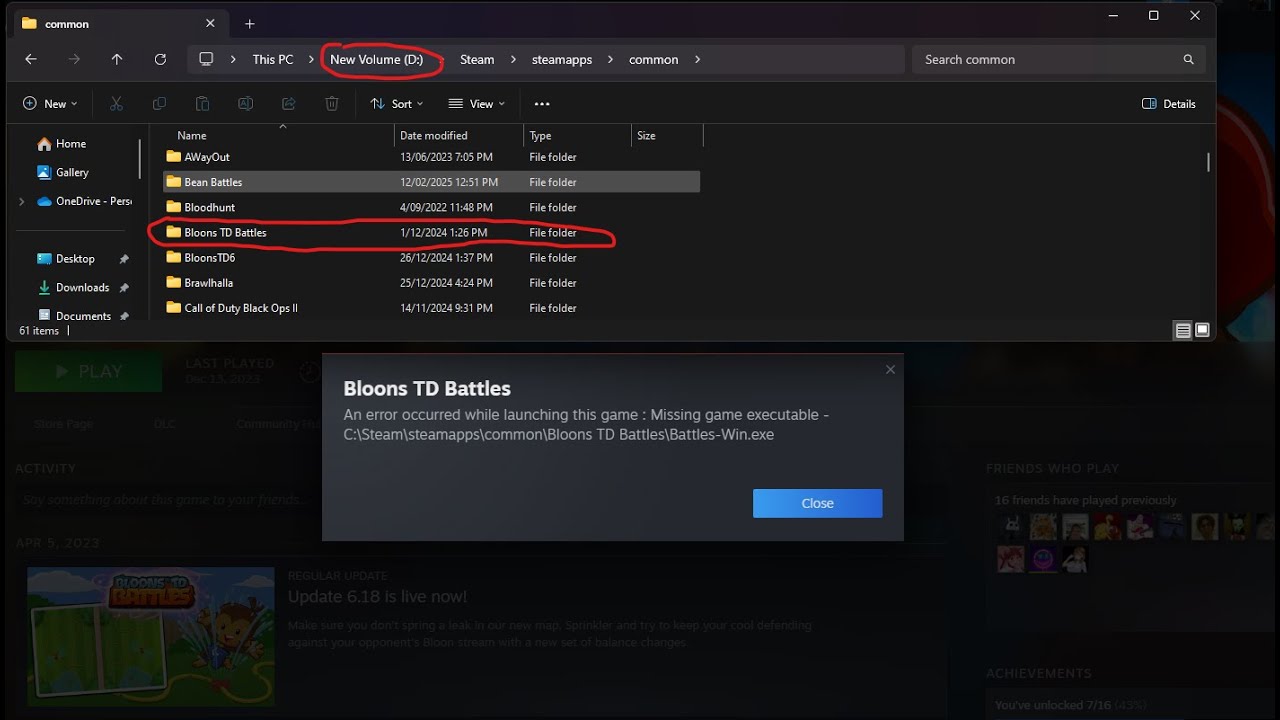Click the pin icon beside Downloads
Screen dimensions: 1280x720
124,288
